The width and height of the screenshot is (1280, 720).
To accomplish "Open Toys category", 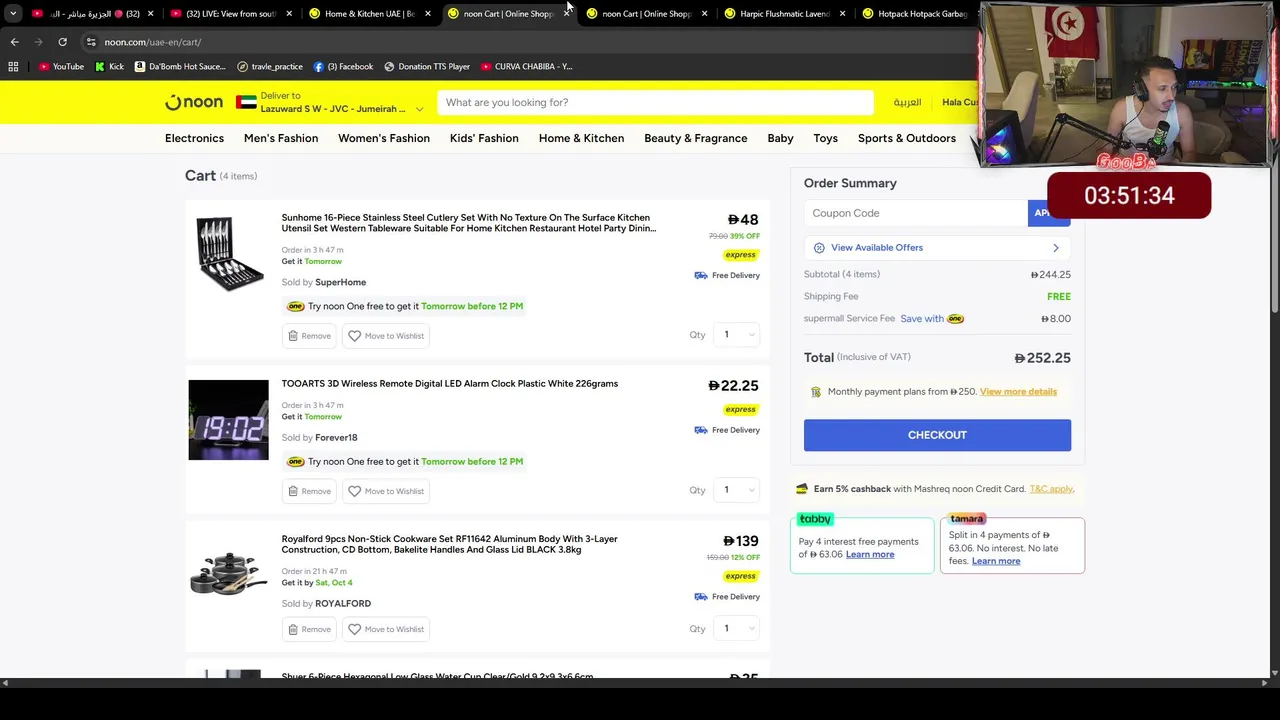I will coord(825,138).
